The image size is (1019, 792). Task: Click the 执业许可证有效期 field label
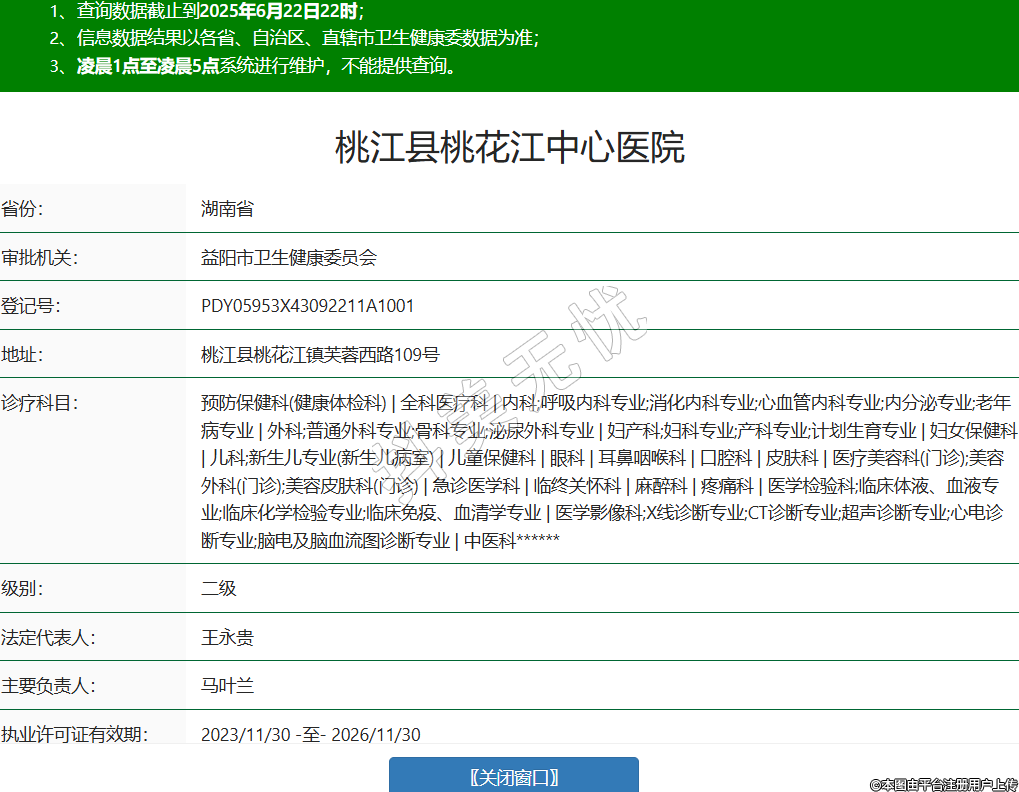74,734
